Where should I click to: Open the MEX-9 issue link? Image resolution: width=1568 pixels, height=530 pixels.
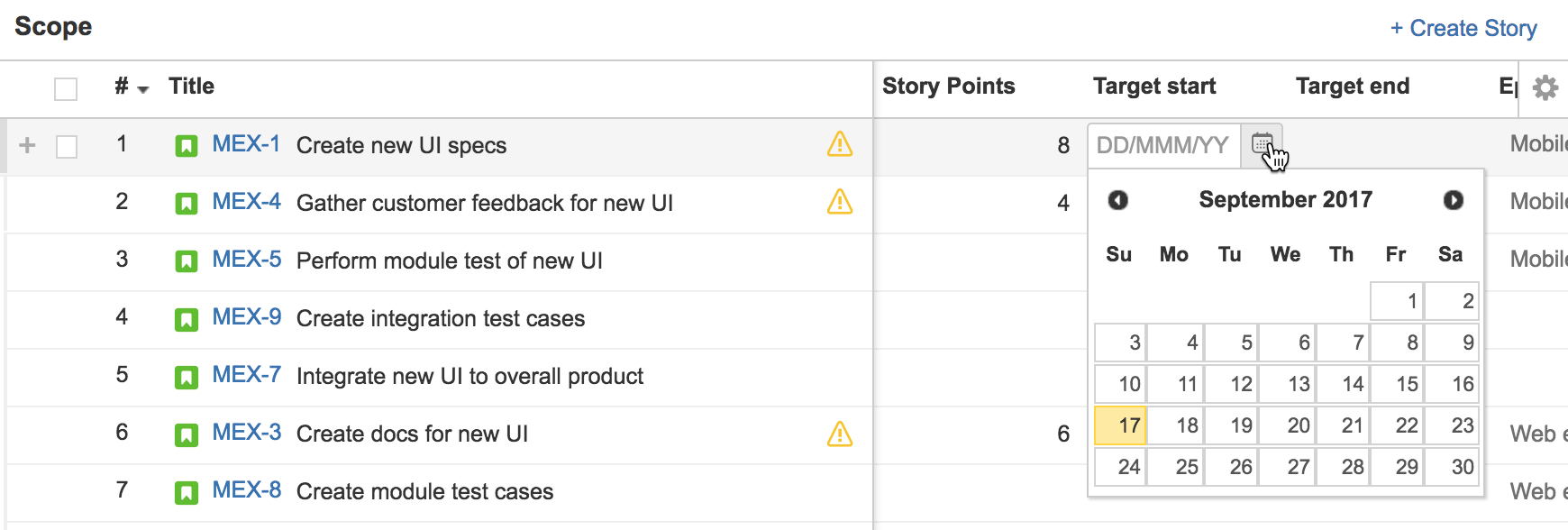(x=247, y=317)
